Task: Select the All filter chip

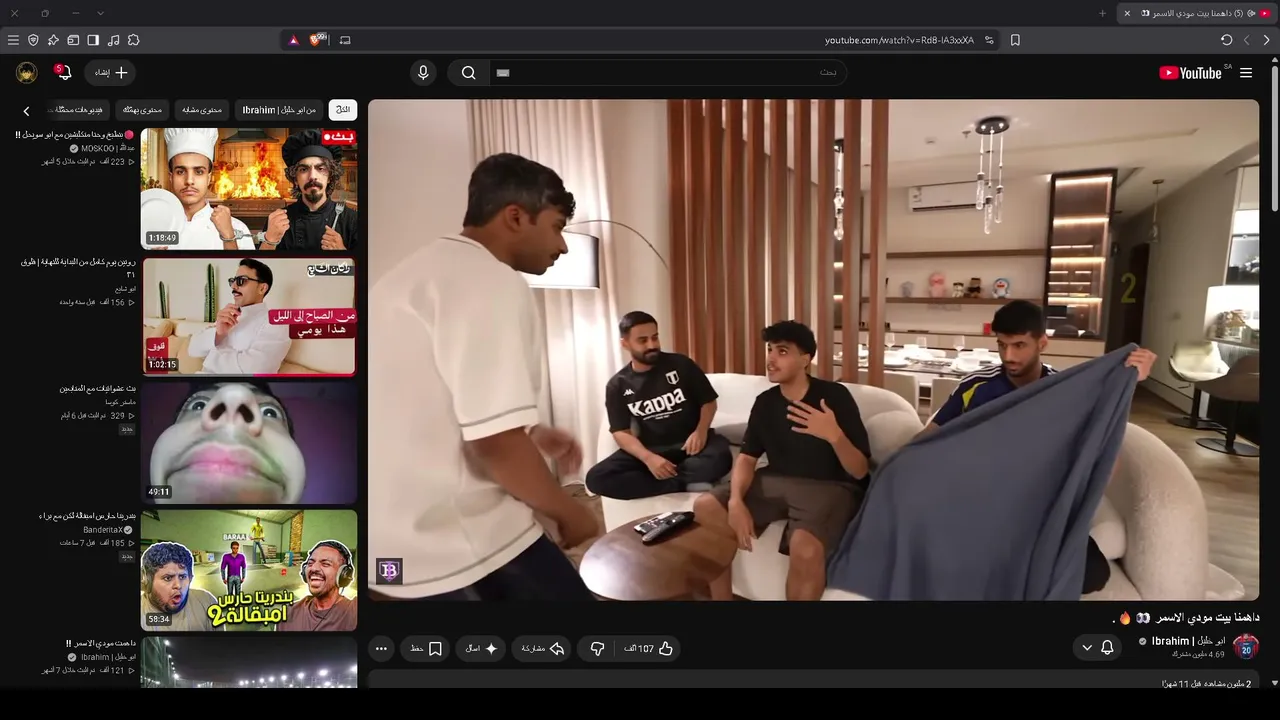Action: pos(342,110)
